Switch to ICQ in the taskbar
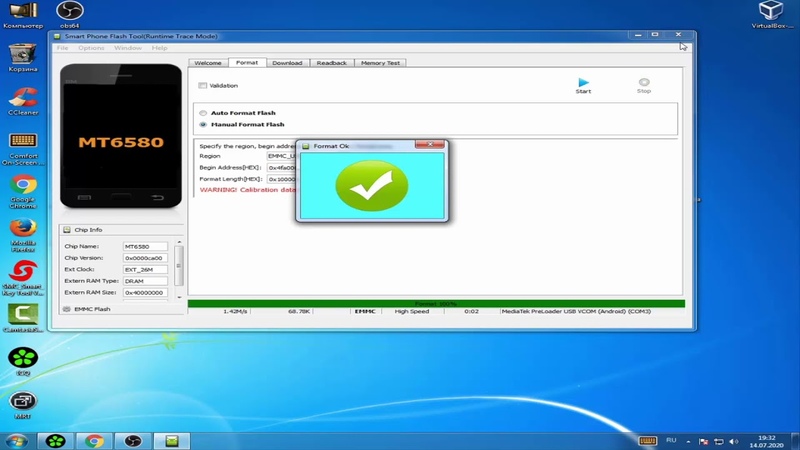This screenshot has height=450, width=800. (x=55, y=441)
